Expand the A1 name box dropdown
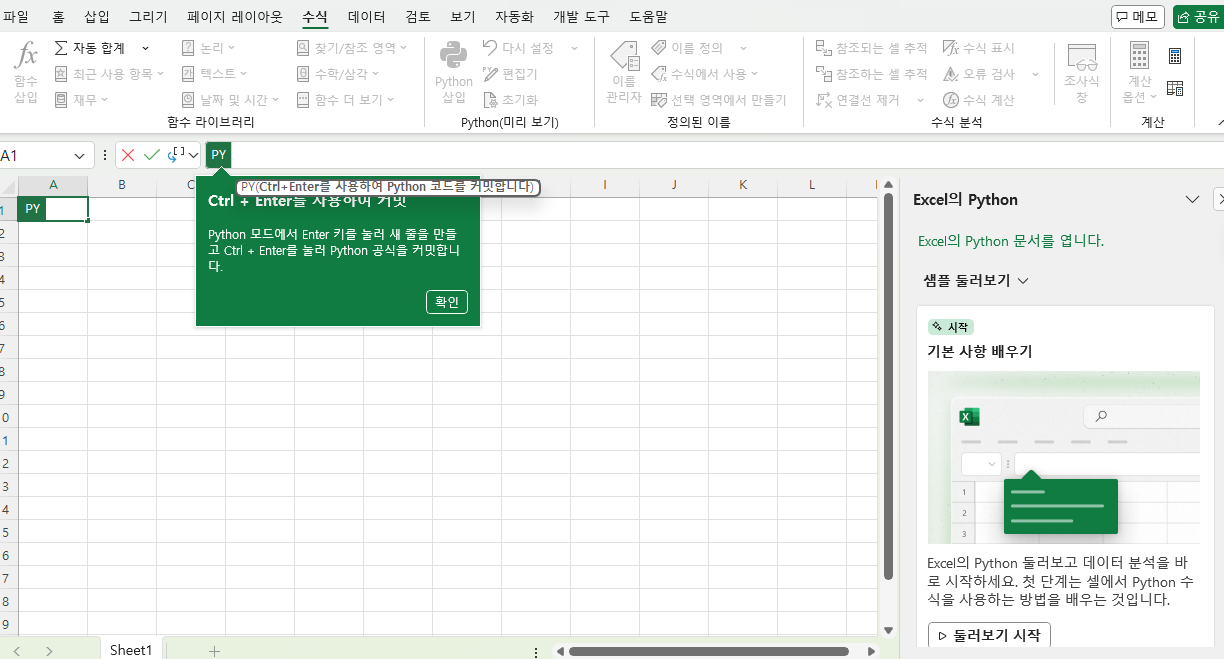This screenshot has width=1224, height=659. coord(79,156)
